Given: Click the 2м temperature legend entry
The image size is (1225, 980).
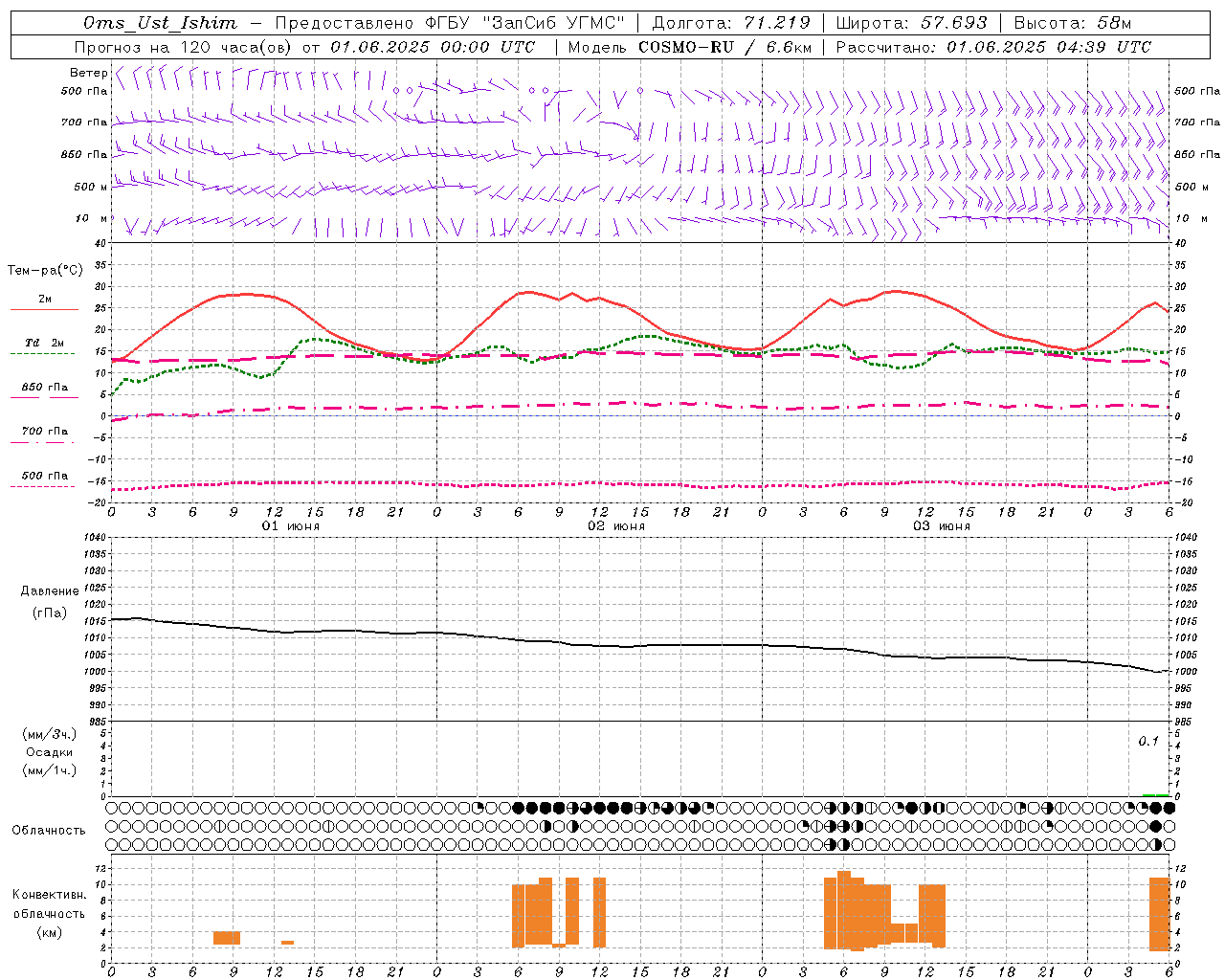Looking at the screenshot, I should [x=45, y=300].
